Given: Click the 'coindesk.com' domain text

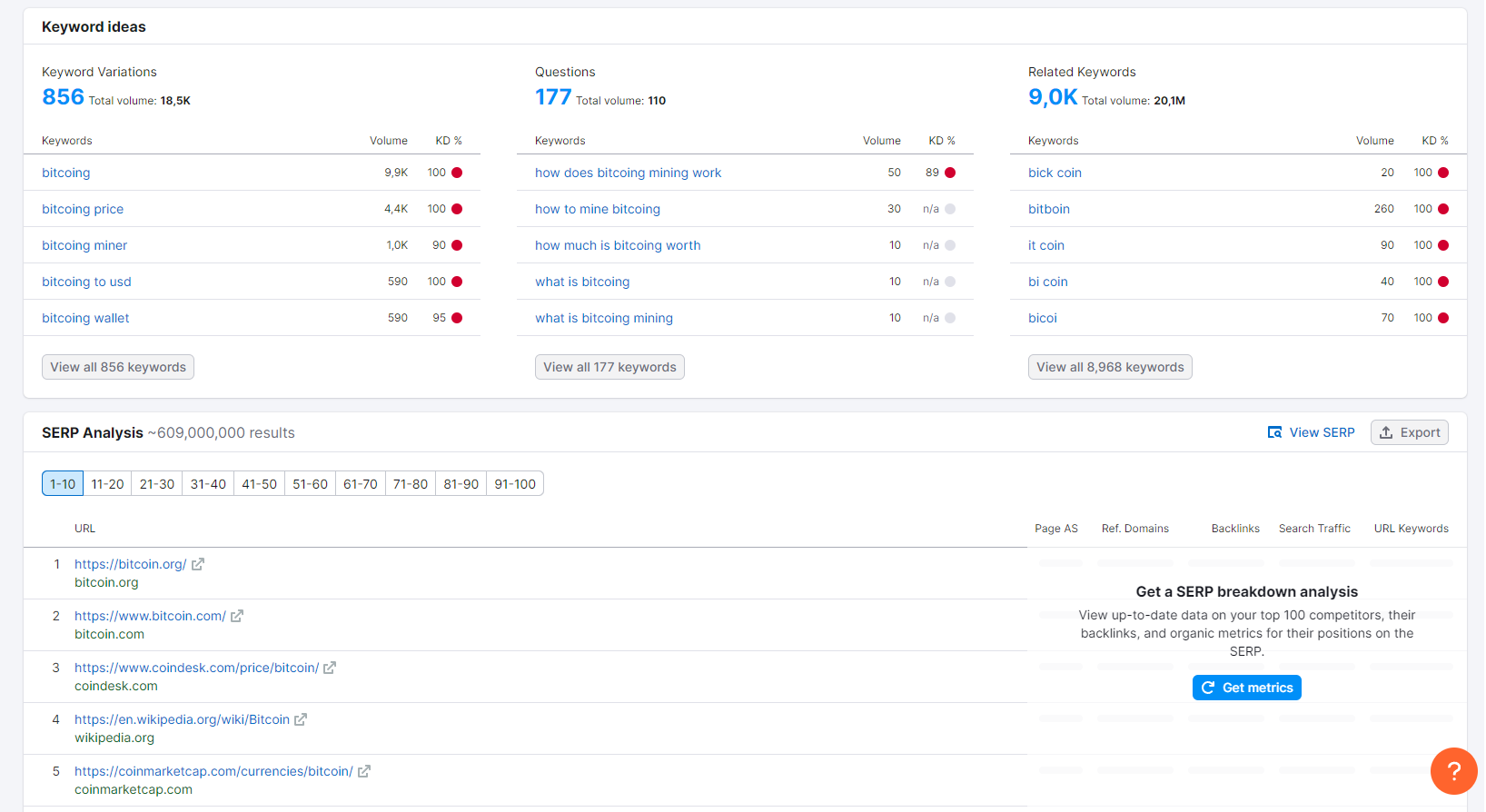Looking at the screenshot, I should (116, 686).
